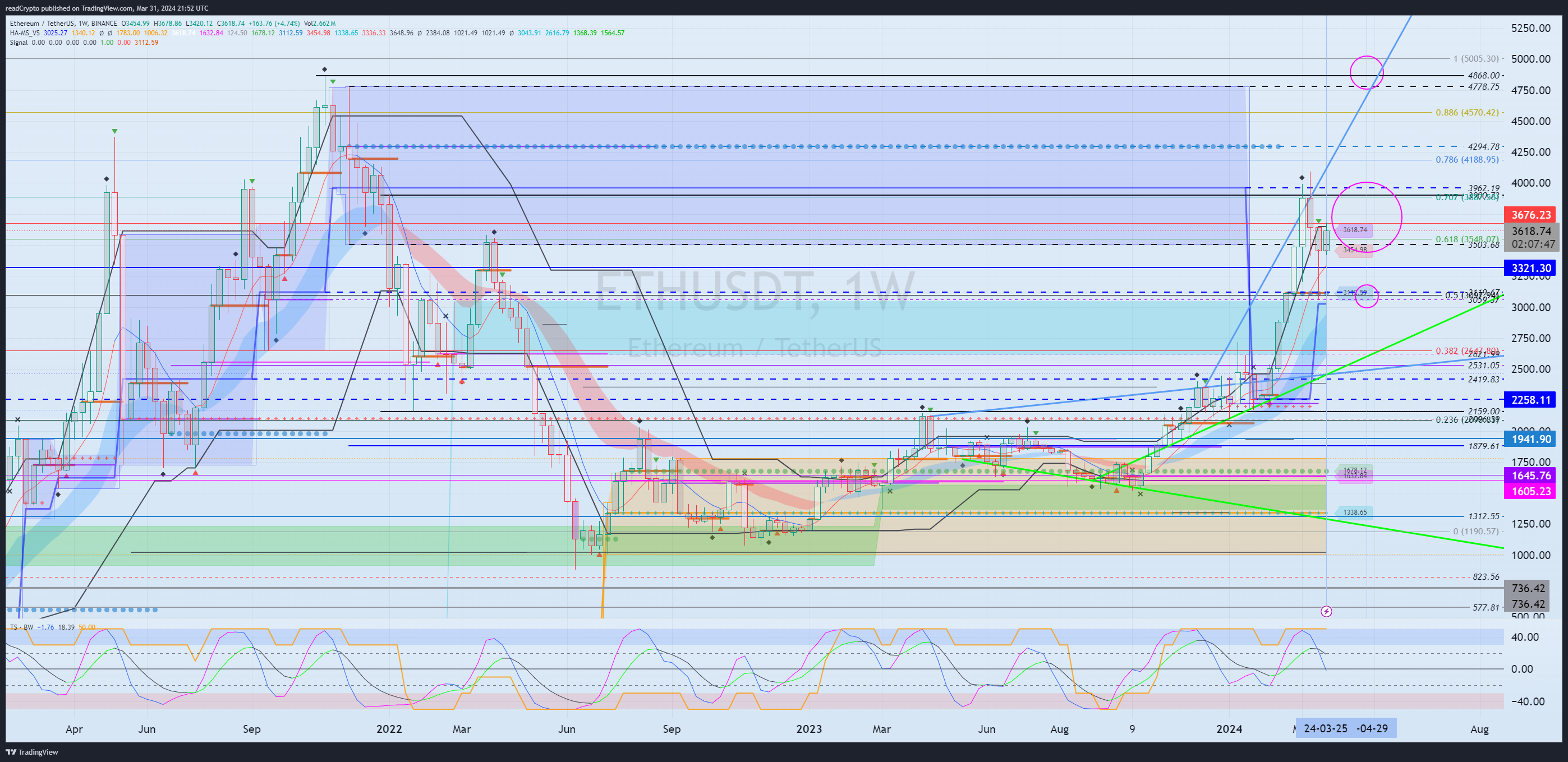Click the Apr label on time axis
The height and width of the screenshot is (762, 1568).
point(73,728)
